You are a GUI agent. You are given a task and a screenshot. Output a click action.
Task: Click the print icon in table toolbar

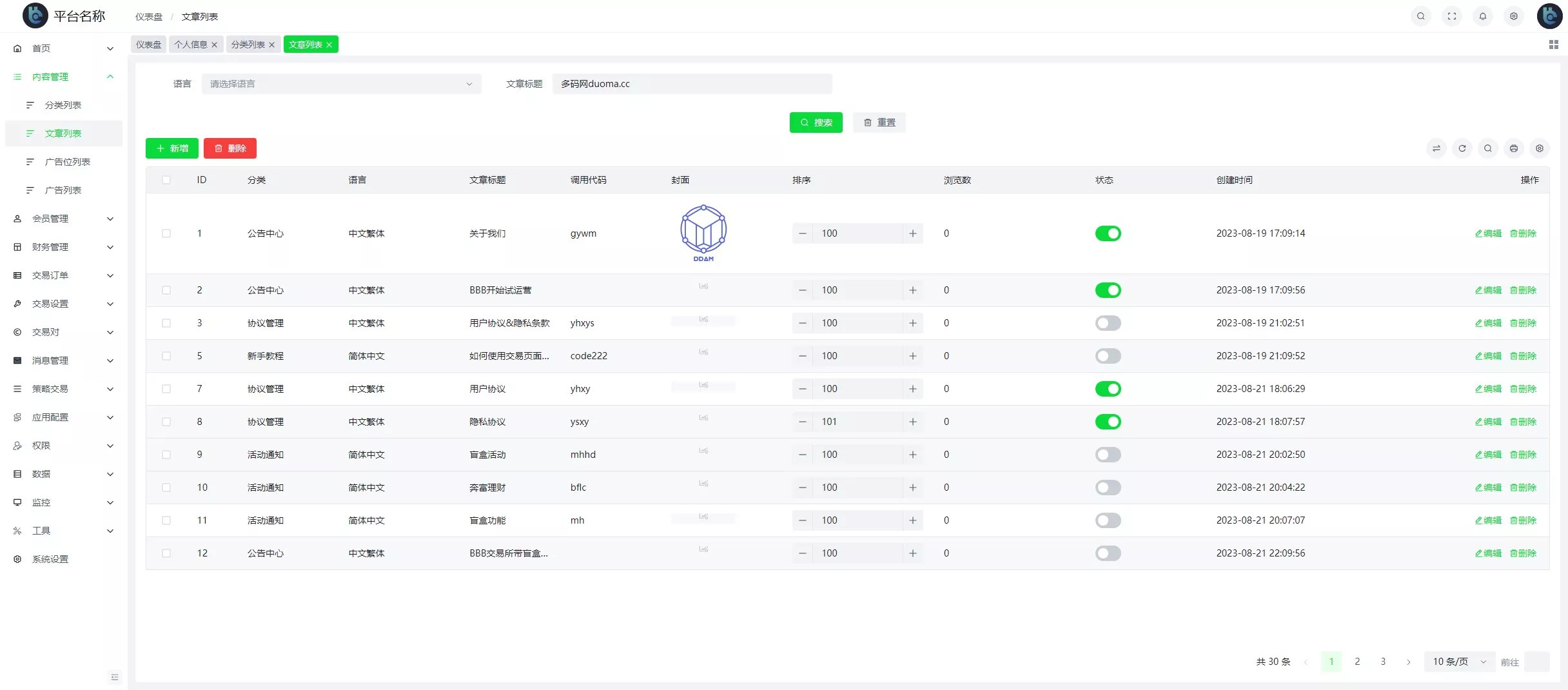pyautogui.click(x=1513, y=148)
